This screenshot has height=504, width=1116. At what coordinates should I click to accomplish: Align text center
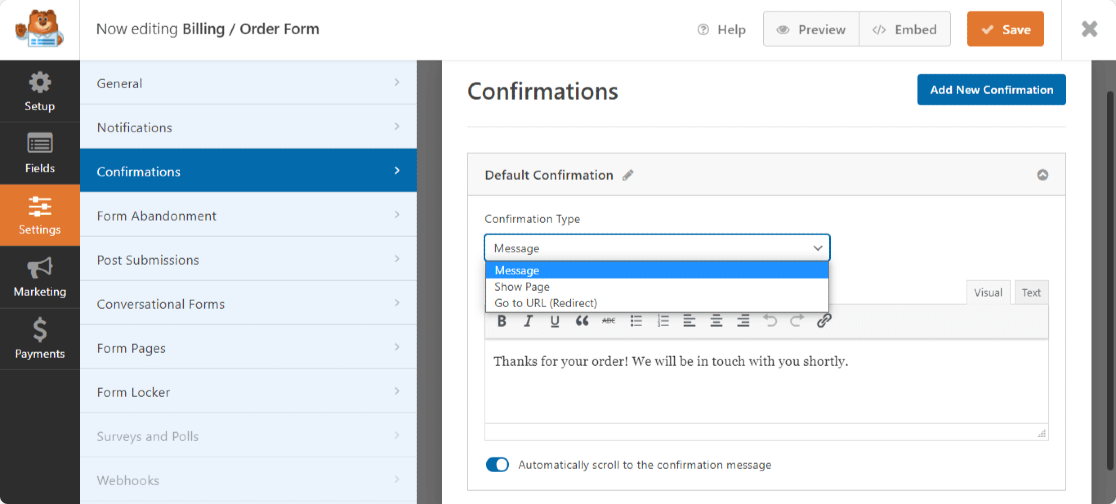point(716,321)
